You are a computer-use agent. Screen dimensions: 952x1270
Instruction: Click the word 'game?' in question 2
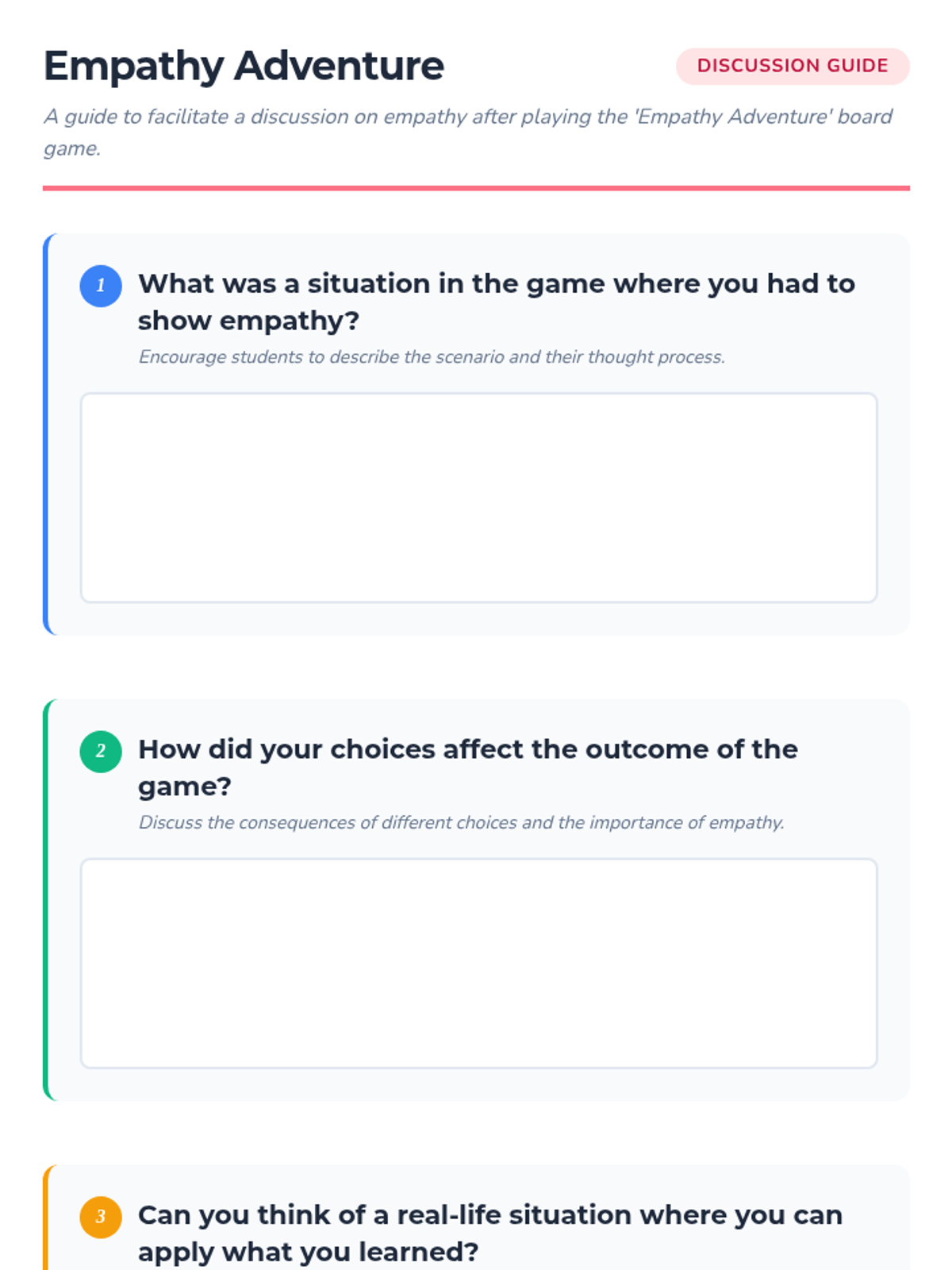pos(184,787)
